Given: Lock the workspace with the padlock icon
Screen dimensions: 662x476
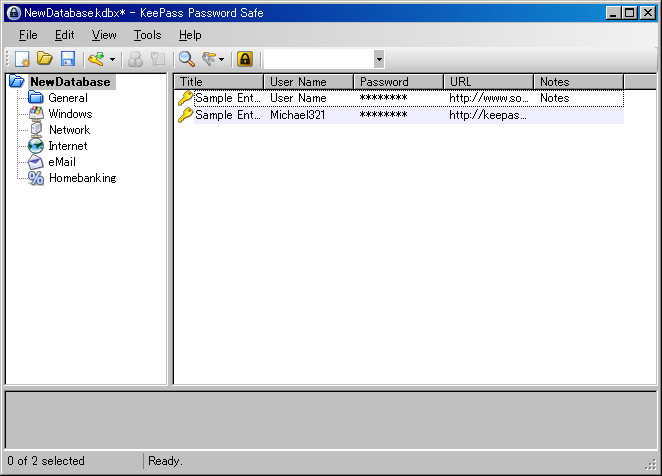Looking at the screenshot, I should tap(244, 60).
